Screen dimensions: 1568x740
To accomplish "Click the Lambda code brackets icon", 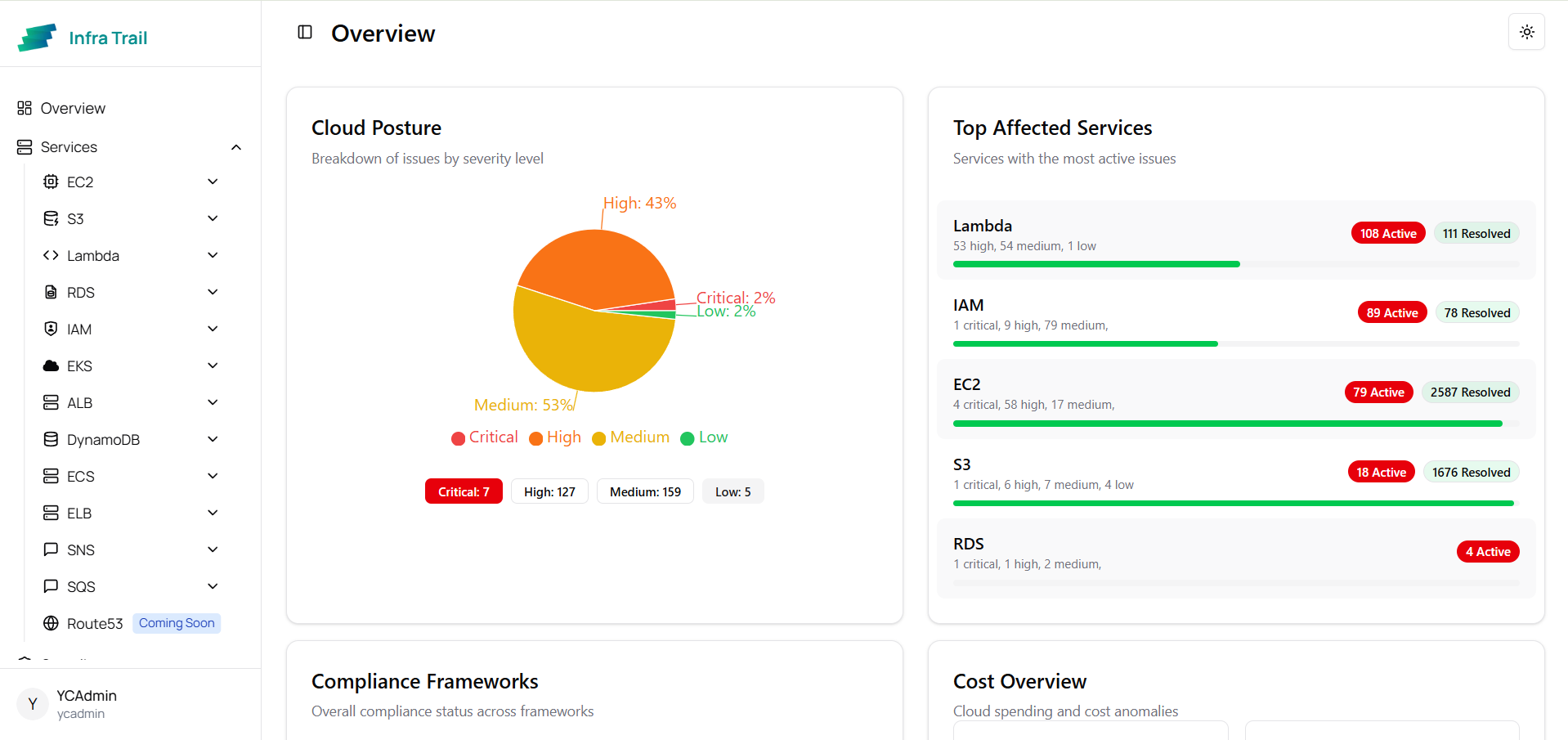I will click(51, 255).
